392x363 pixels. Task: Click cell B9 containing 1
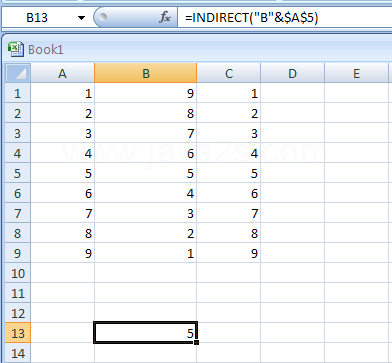[146, 253]
